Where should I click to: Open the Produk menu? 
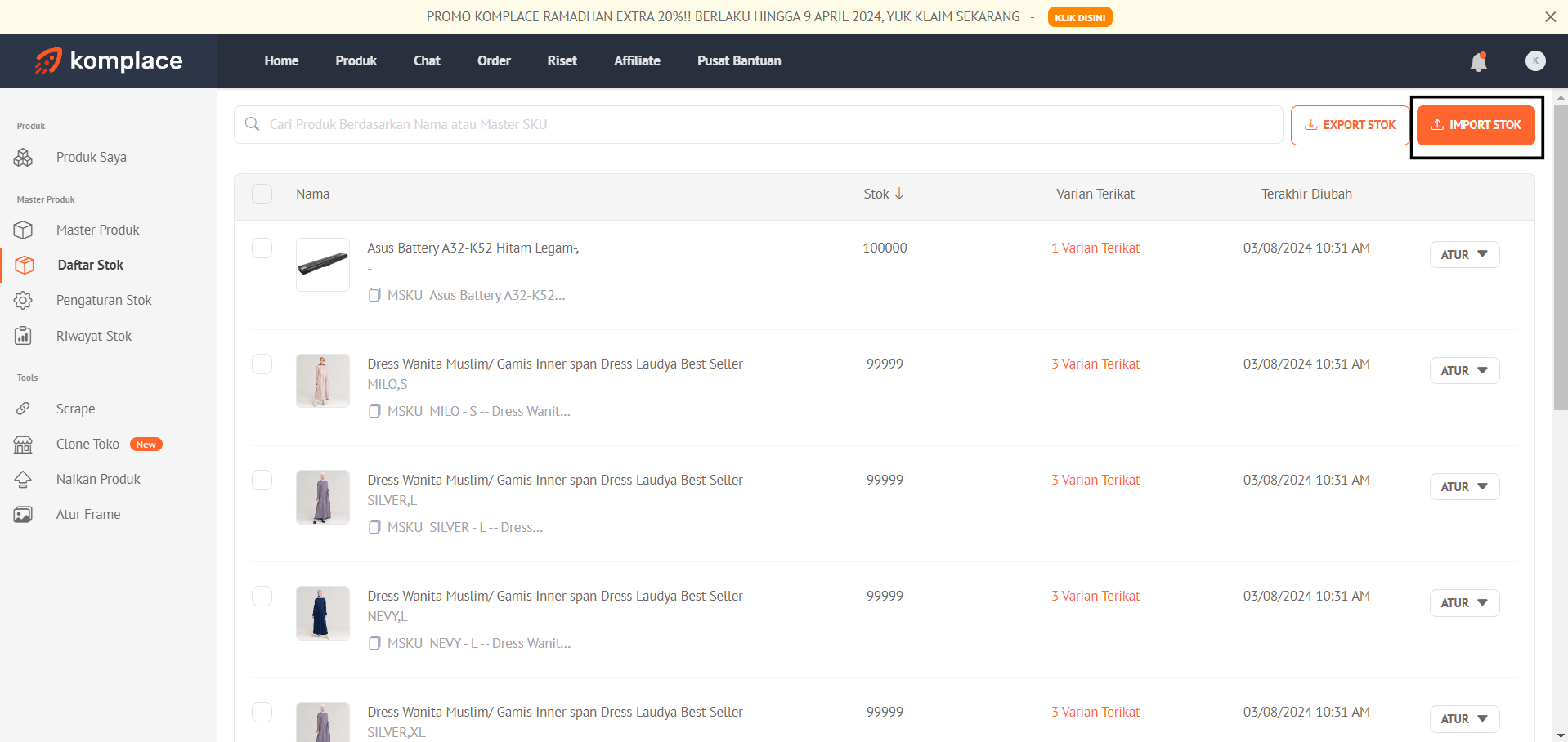coord(356,60)
